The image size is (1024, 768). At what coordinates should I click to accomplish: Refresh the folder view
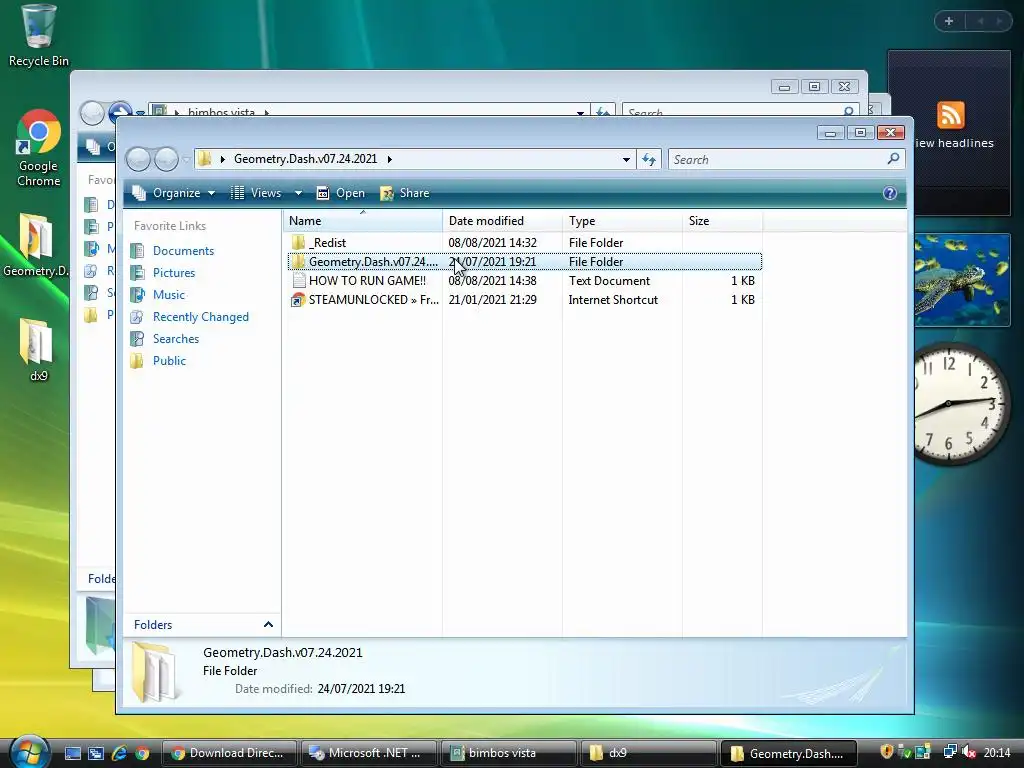pos(648,159)
